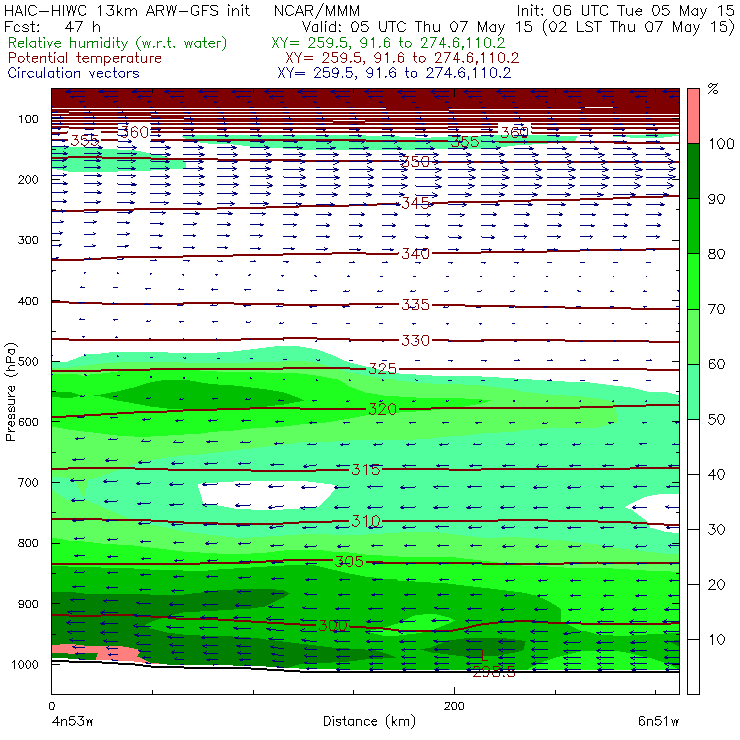740x740 pixels.
Task: Click the '%' unit label atop color bar
Action: (x=713, y=89)
